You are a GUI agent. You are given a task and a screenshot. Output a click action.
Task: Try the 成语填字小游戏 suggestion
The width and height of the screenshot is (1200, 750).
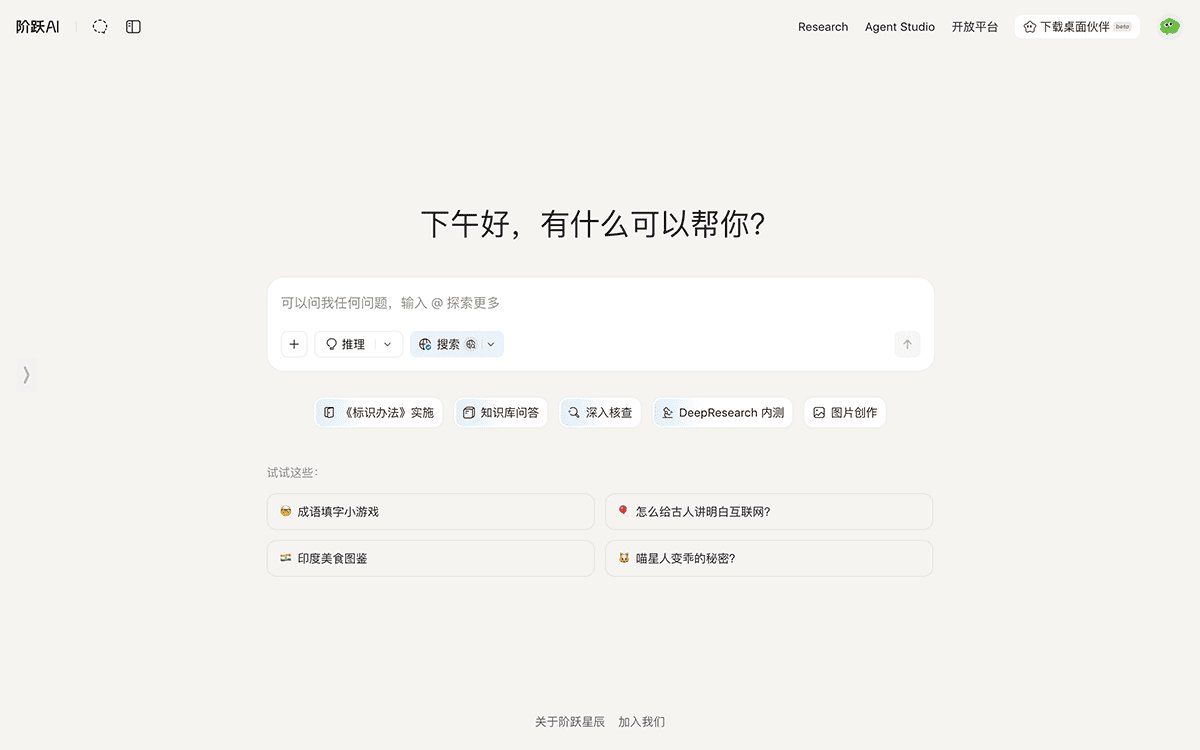coord(430,511)
